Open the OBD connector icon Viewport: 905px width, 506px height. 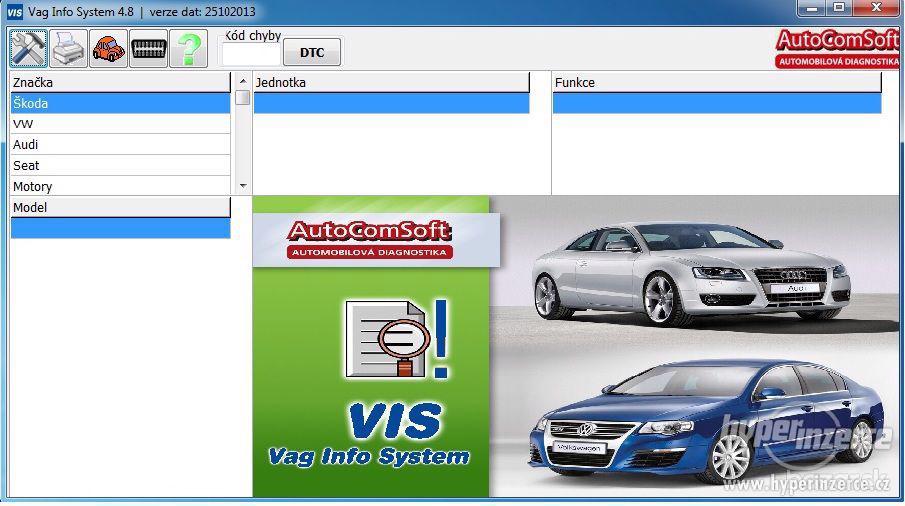[148, 49]
